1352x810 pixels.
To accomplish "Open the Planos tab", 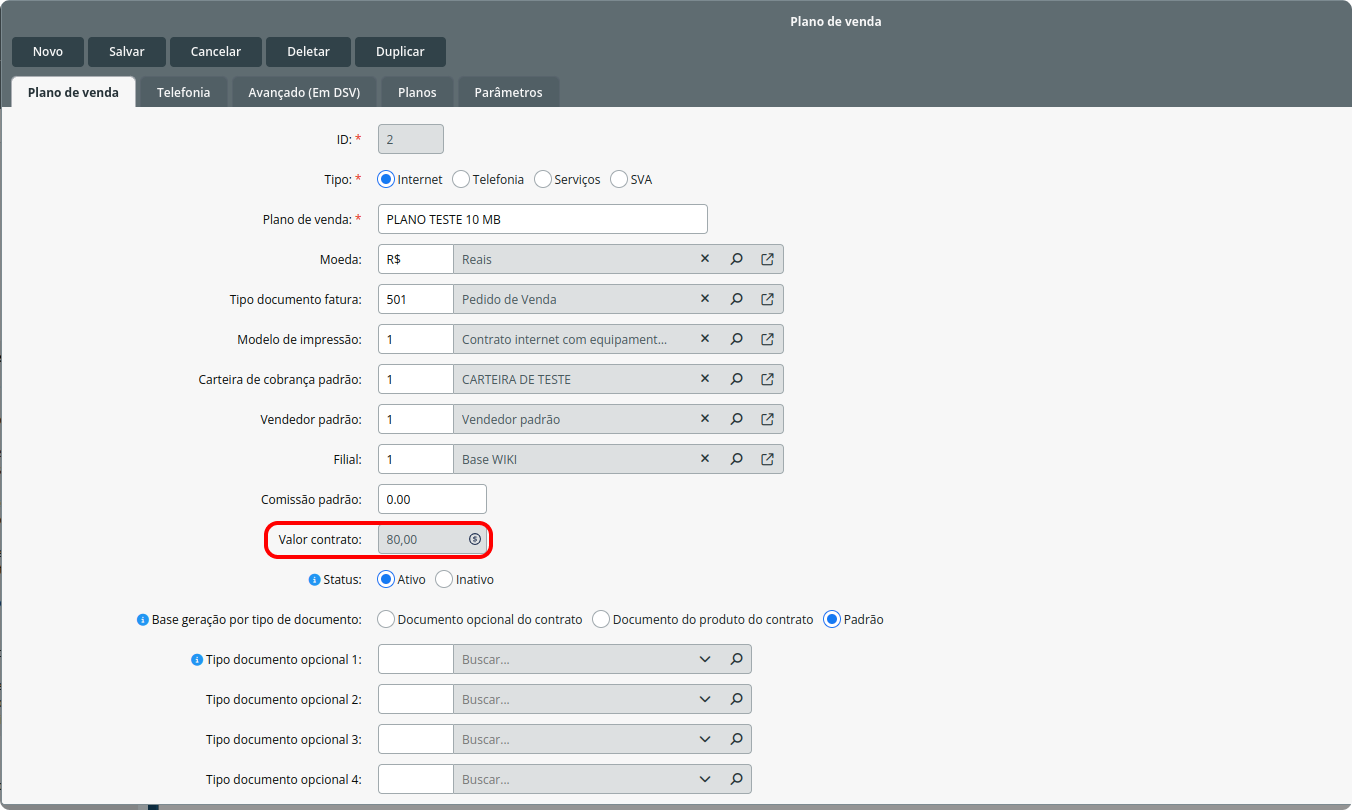I will (x=417, y=92).
